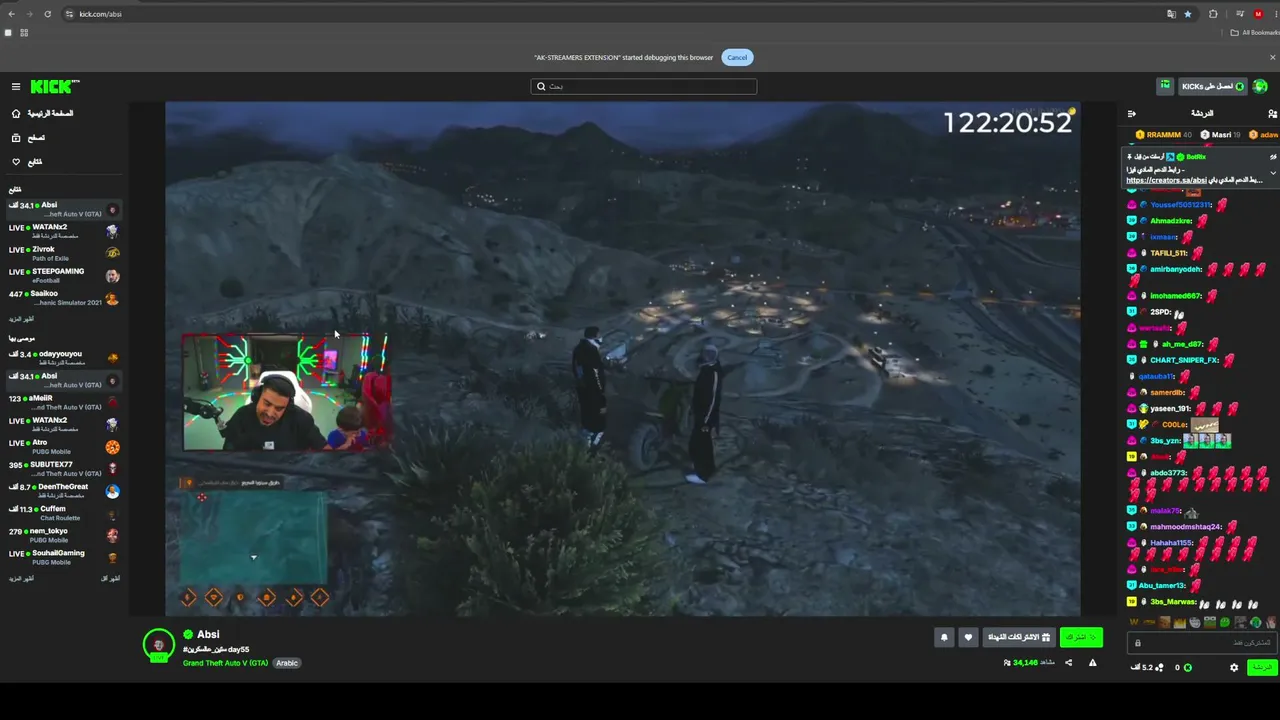Open STEEPGAMING eFootball channel
This screenshot has height=720, width=1280.
click(64, 276)
